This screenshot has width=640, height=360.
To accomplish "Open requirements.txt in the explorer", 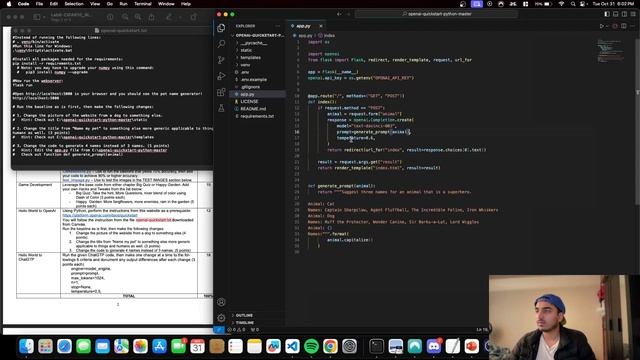I will point(258,116).
